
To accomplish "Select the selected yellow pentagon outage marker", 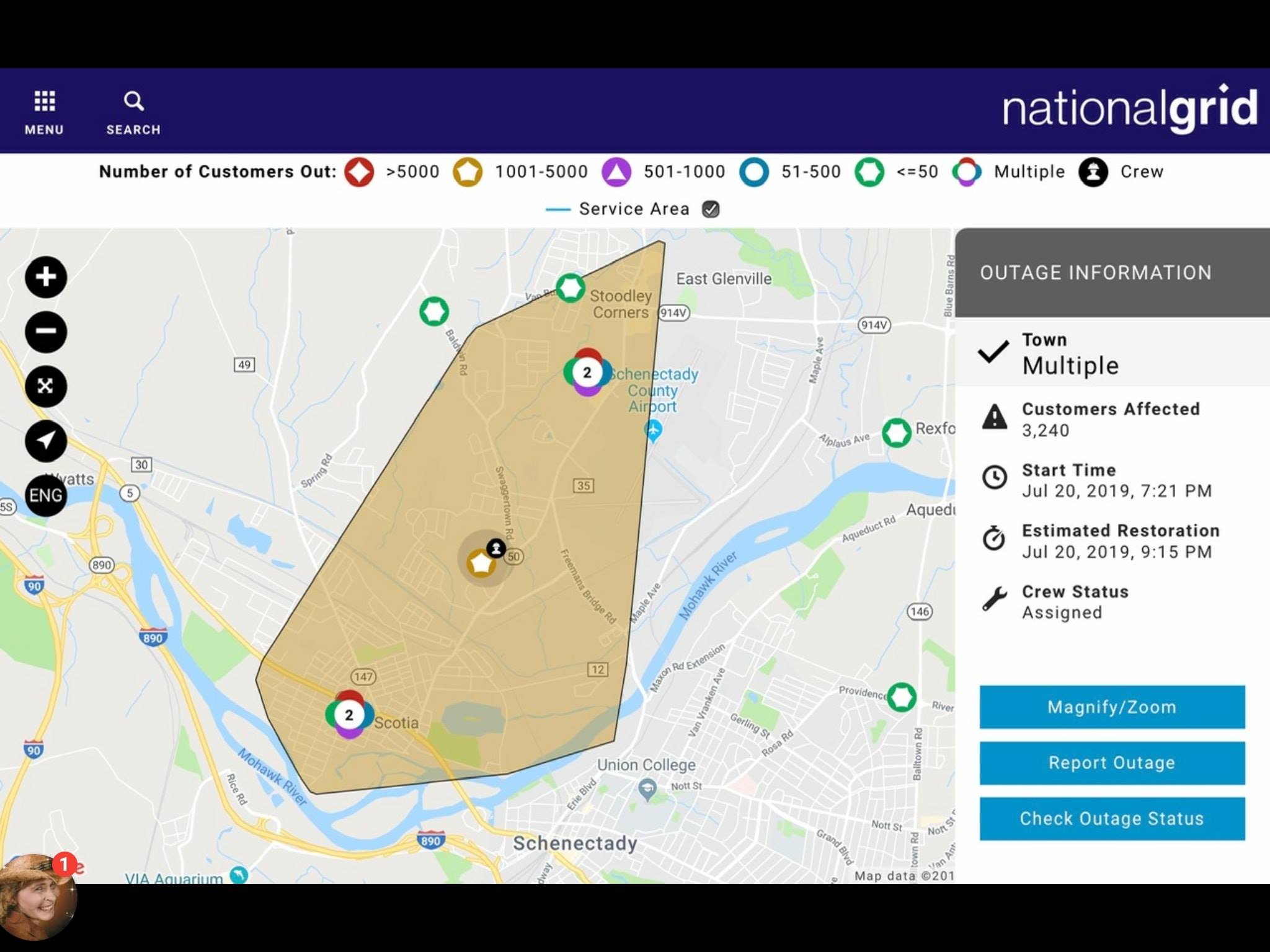I will pyautogui.click(x=481, y=564).
